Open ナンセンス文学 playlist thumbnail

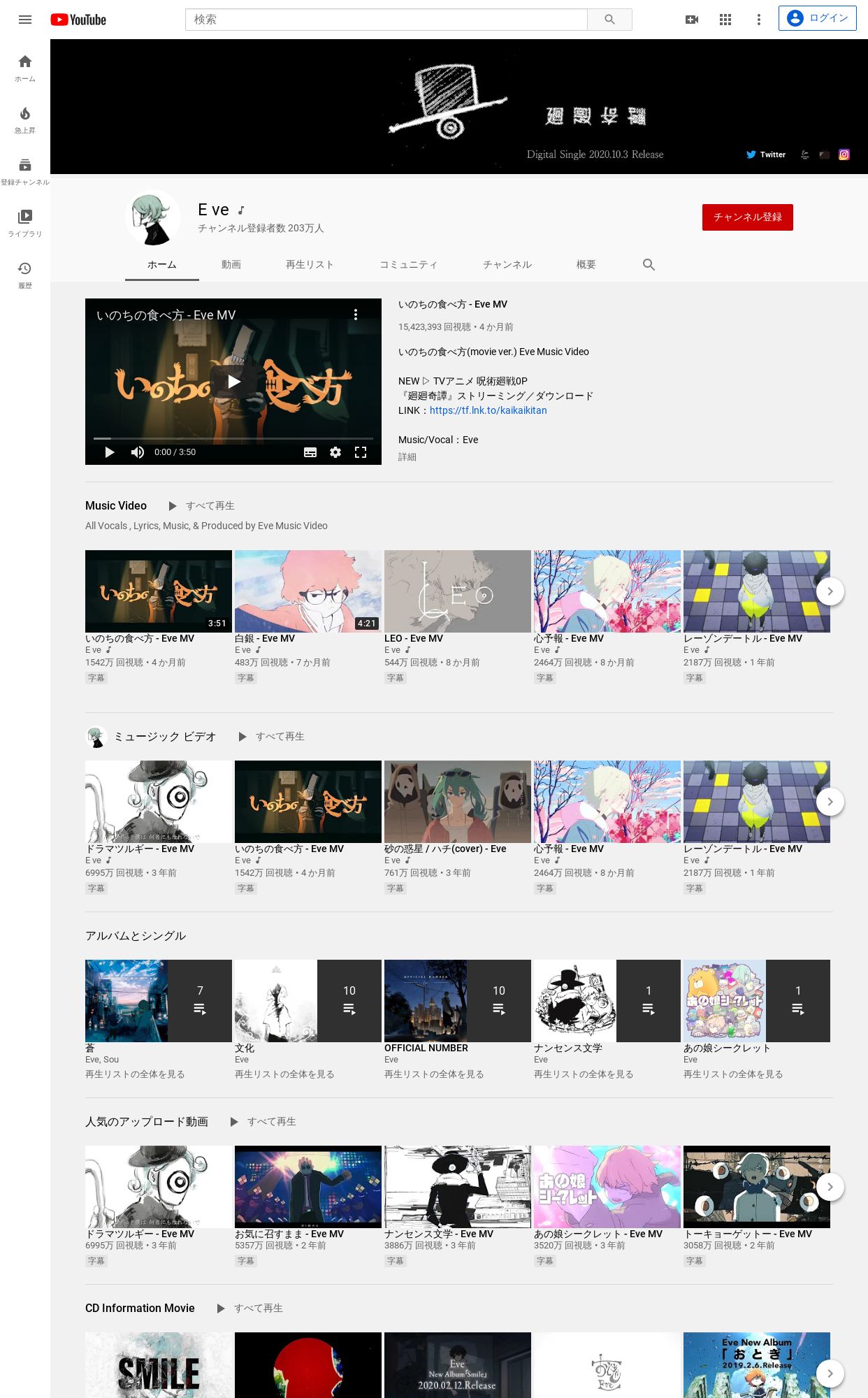point(607,1001)
